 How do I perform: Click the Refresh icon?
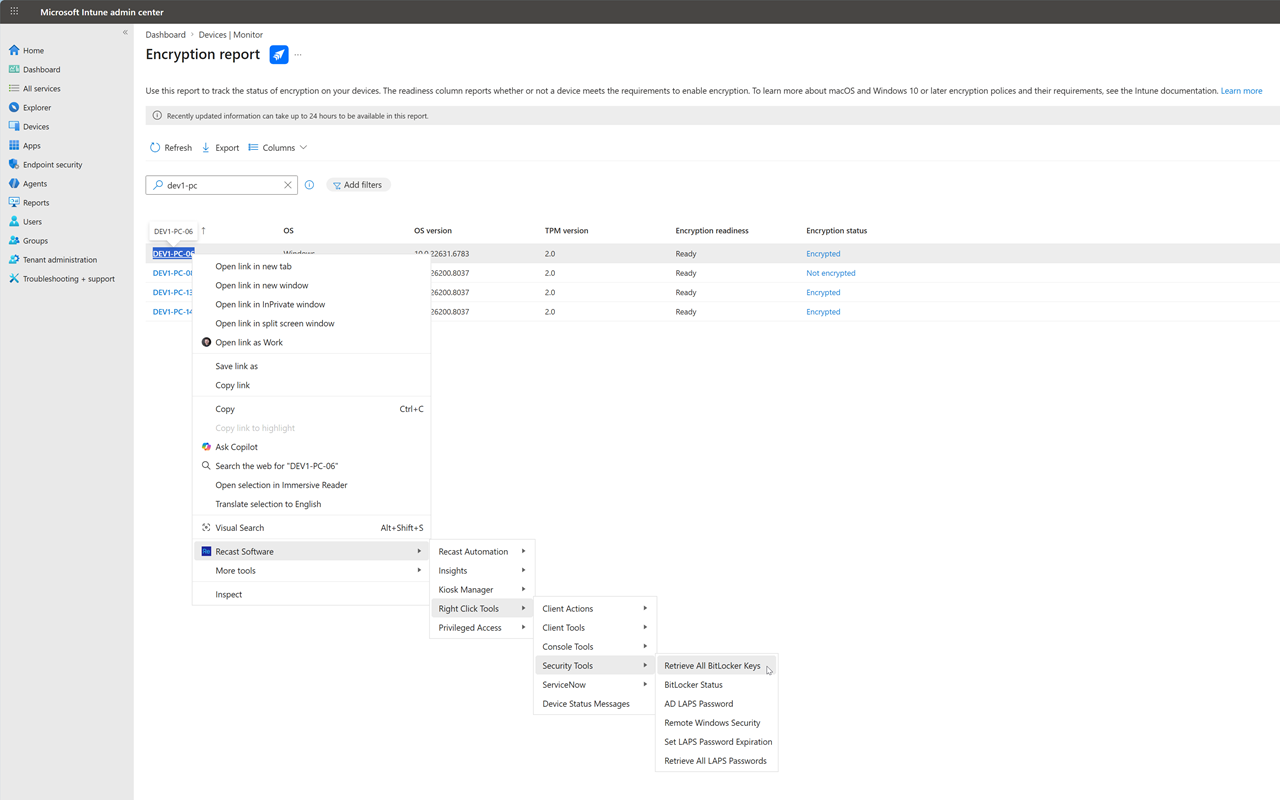point(155,148)
